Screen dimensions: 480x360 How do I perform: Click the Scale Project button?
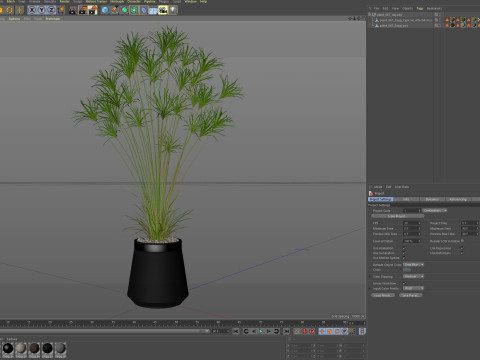[x=398, y=216]
